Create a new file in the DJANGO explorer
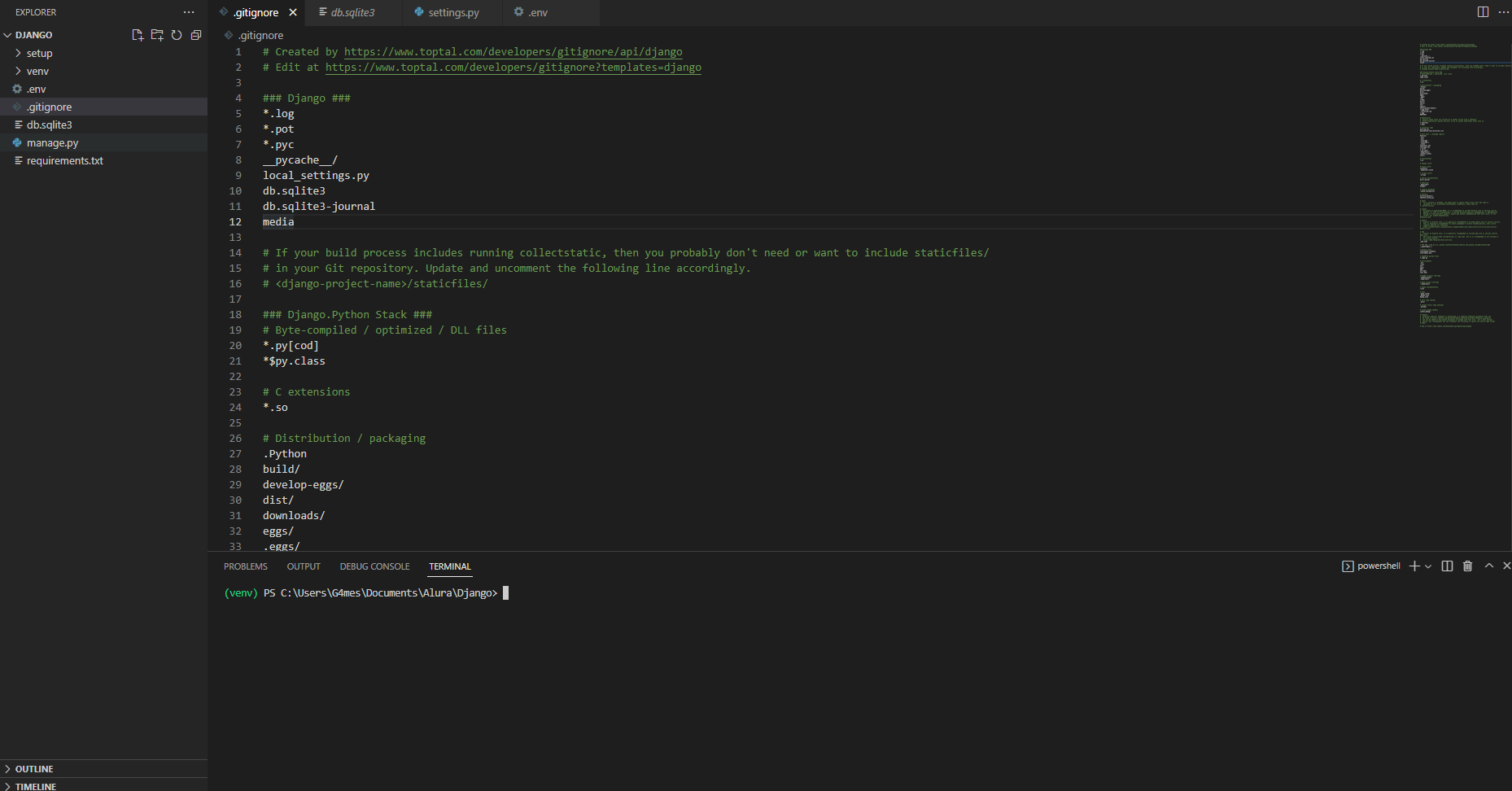The image size is (1512, 791). pyautogui.click(x=138, y=35)
